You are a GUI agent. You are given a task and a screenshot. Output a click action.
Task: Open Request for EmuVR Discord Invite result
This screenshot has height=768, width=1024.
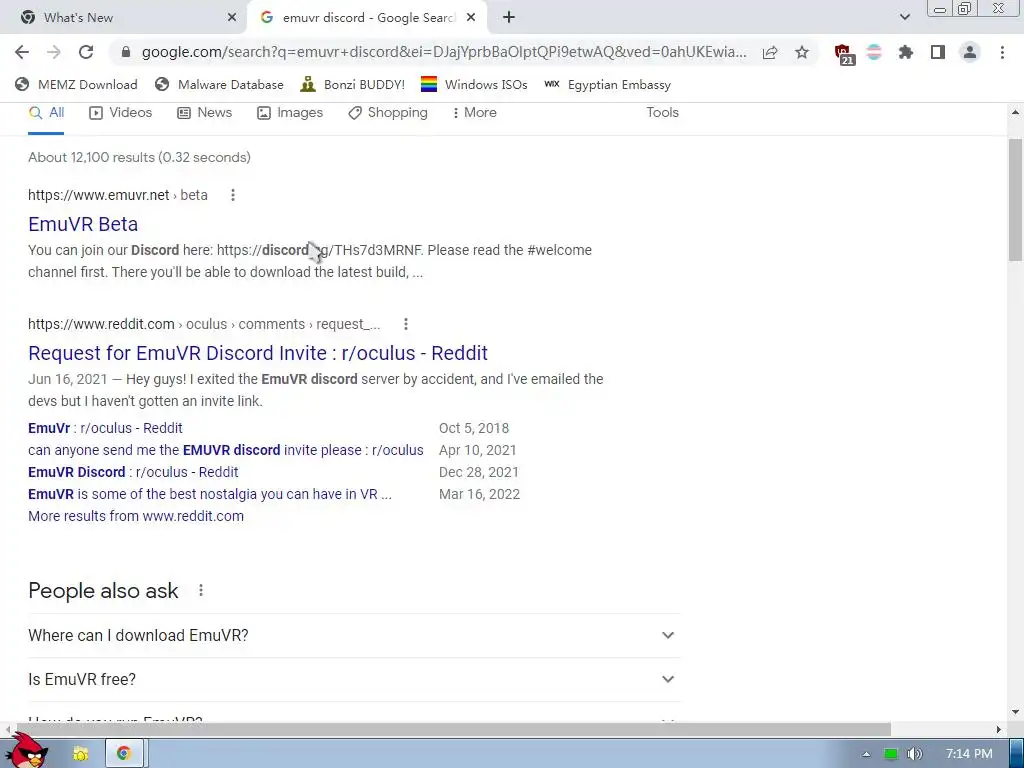coord(258,353)
